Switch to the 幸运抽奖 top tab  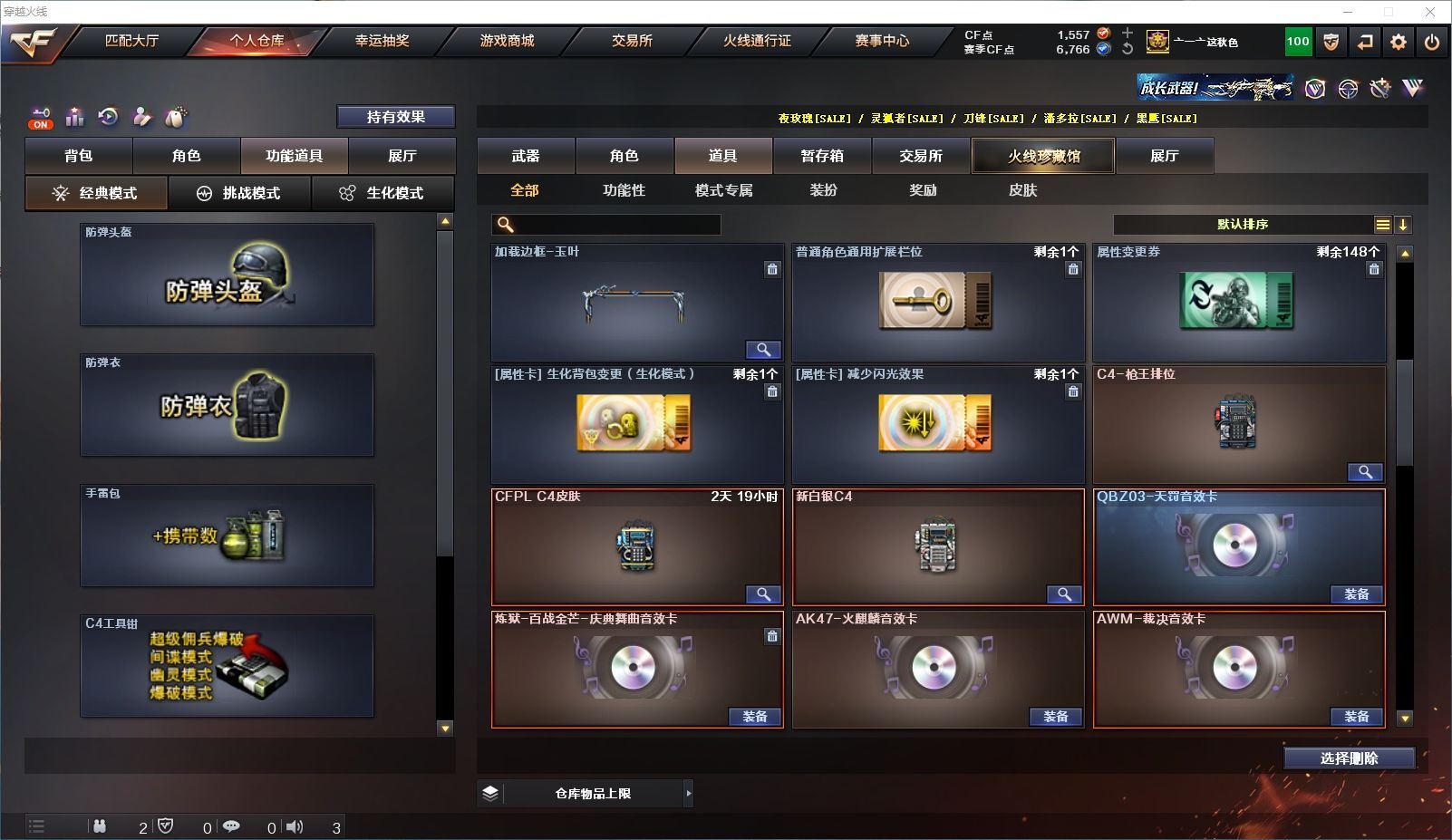pos(382,41)
